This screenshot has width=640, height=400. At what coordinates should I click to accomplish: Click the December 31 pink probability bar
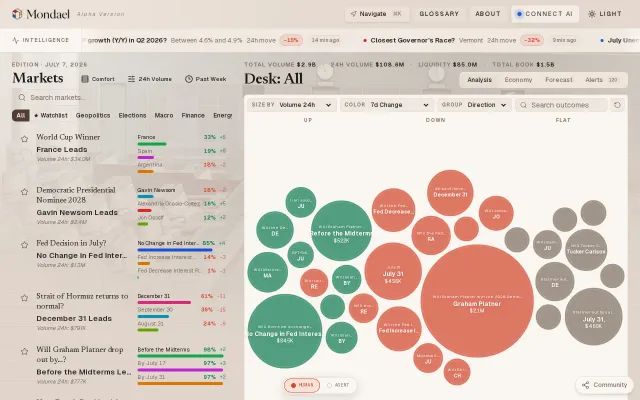164,303
